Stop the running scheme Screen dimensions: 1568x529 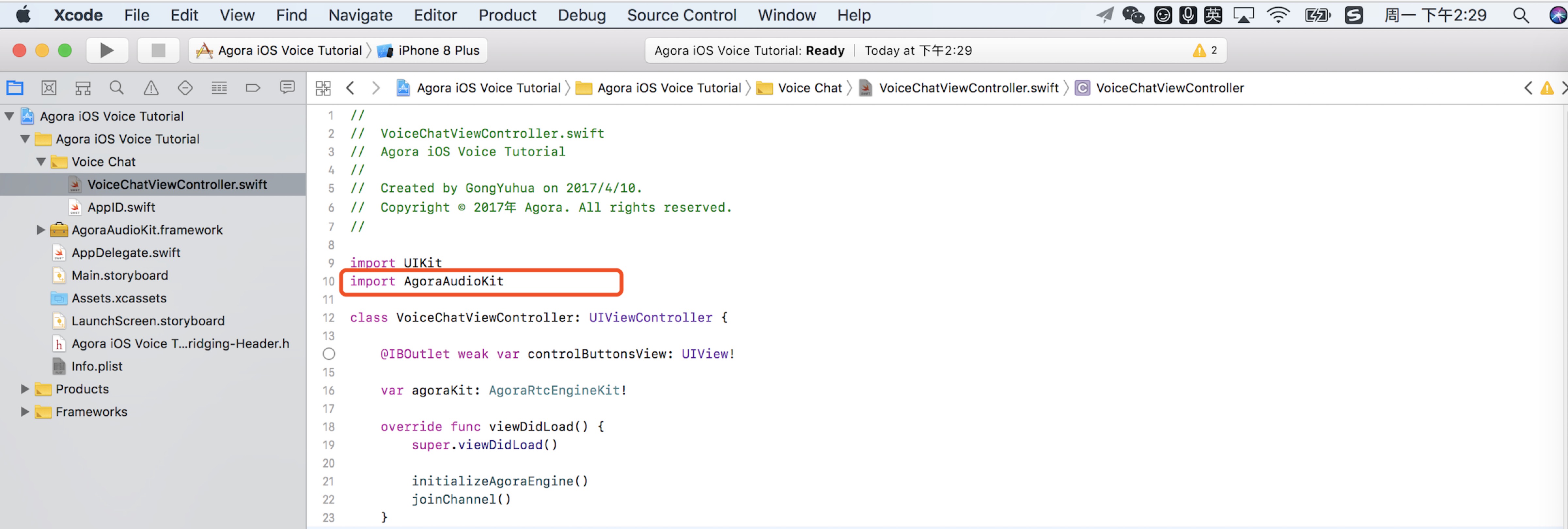point(158,51)
